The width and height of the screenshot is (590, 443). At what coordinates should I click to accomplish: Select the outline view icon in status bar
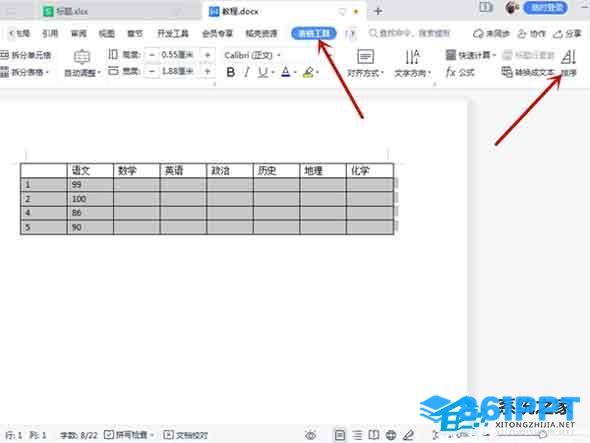357,435
